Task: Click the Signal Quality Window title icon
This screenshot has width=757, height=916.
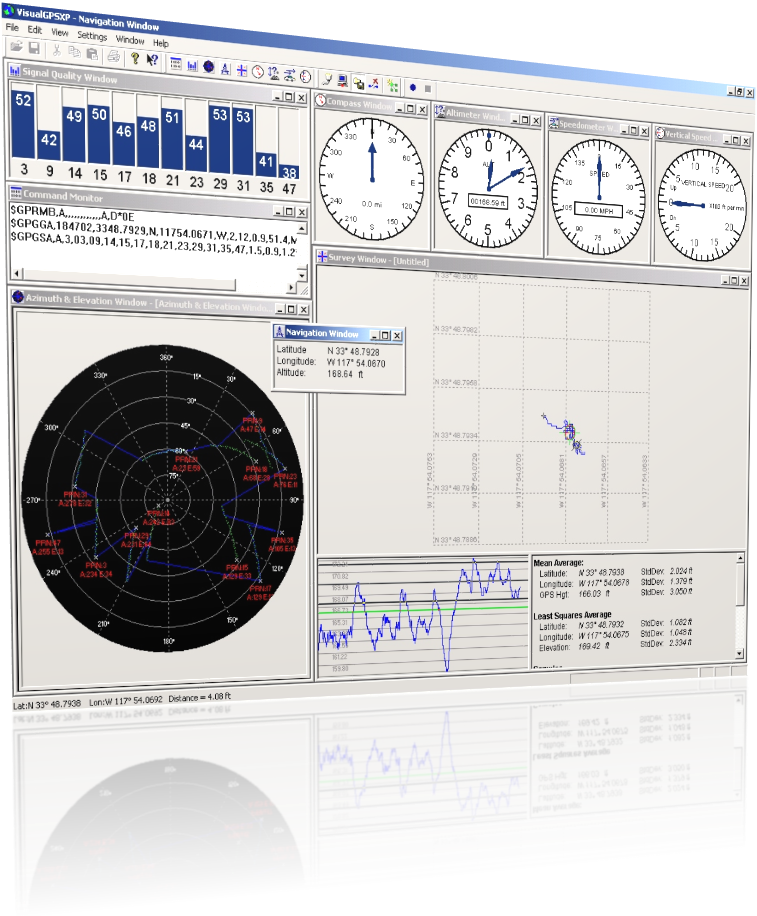Action: coord(15,70)
